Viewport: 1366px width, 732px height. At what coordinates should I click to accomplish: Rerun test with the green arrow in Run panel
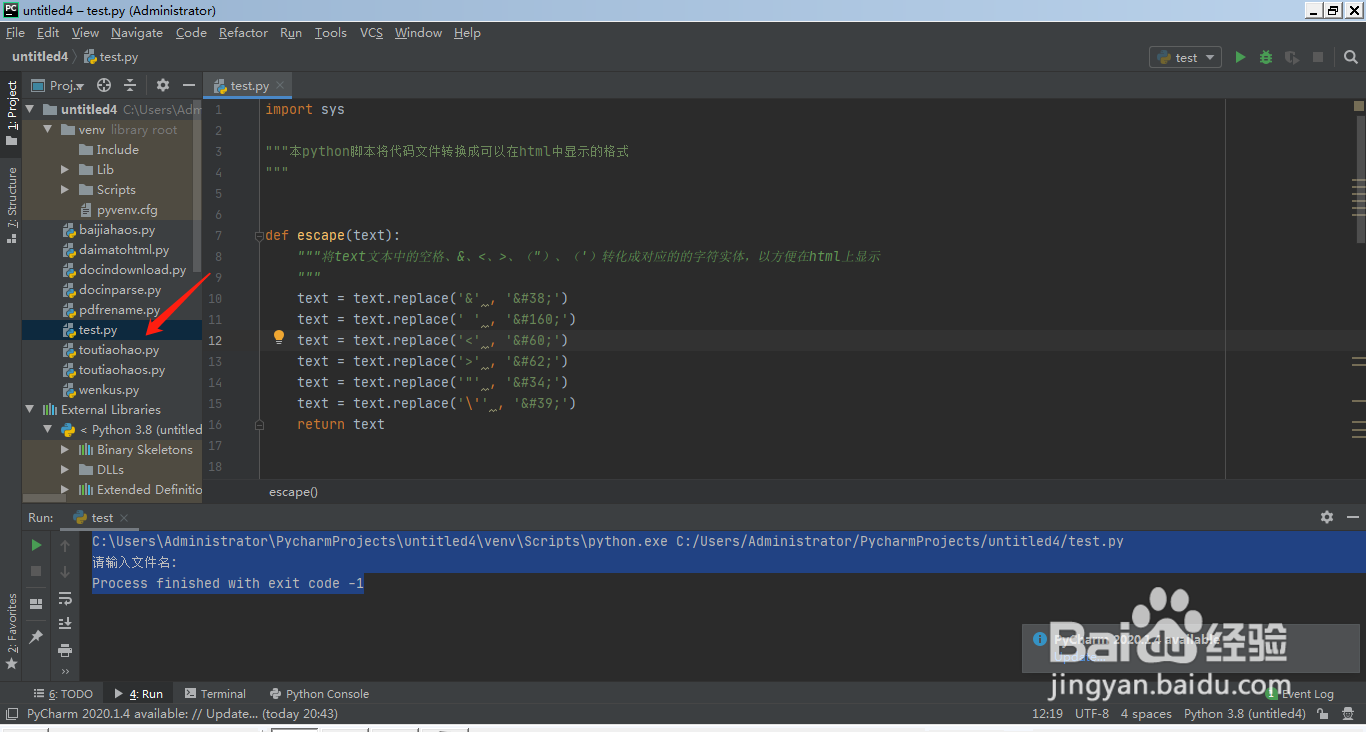[36, 545]
